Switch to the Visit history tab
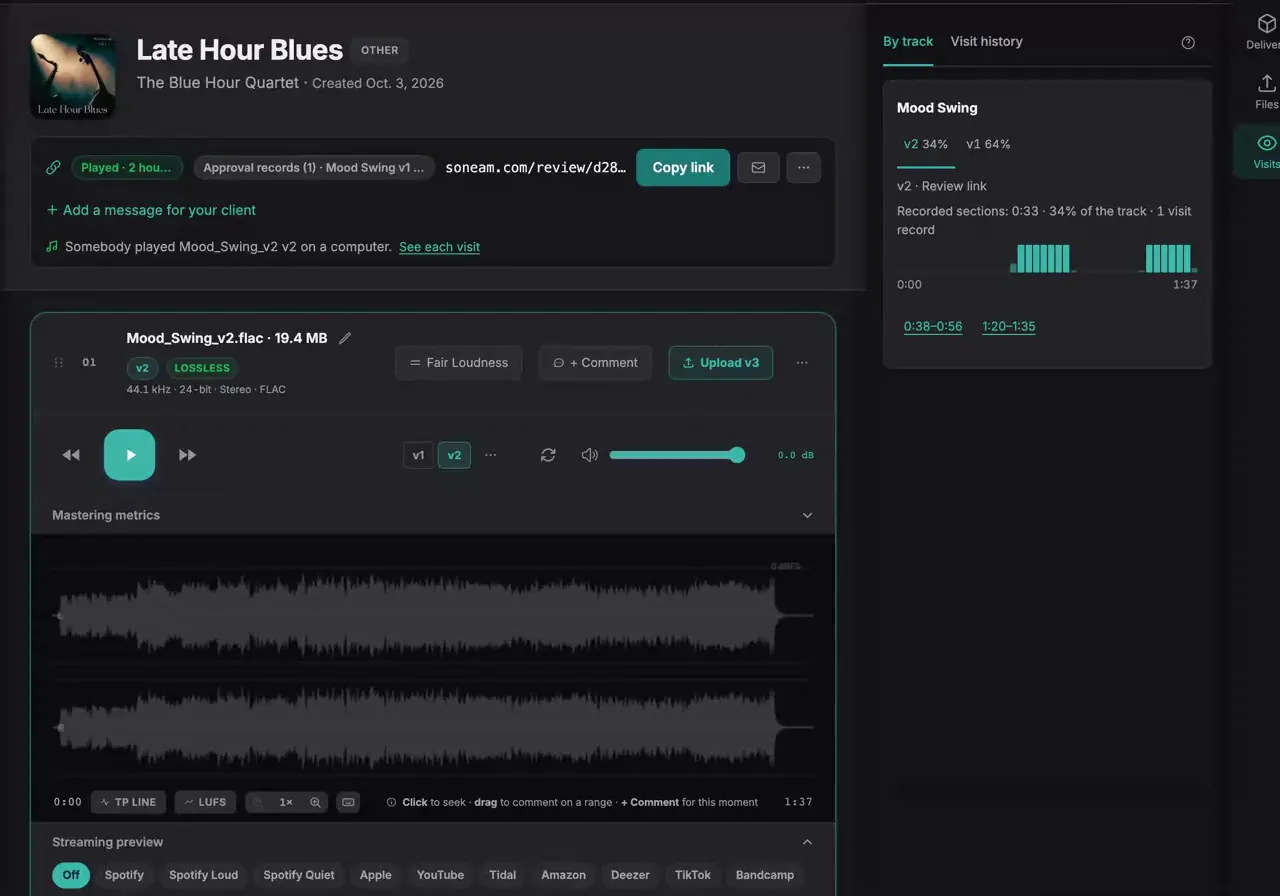Image resolution: width=1280 pixels, height=896 pixels. [986, 41]
